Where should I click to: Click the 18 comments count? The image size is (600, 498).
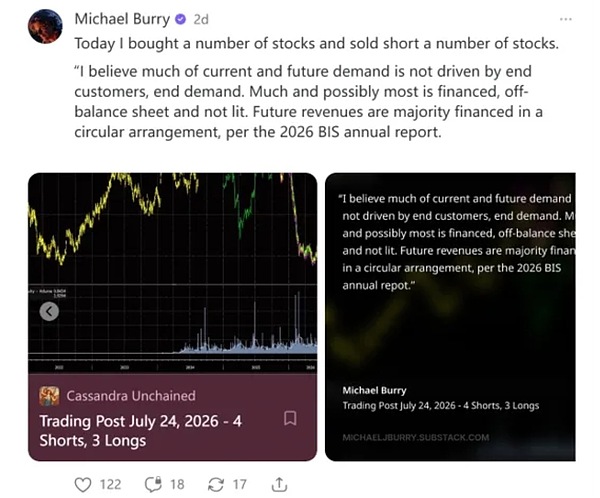pyautogui.click(x=177, y=485)
